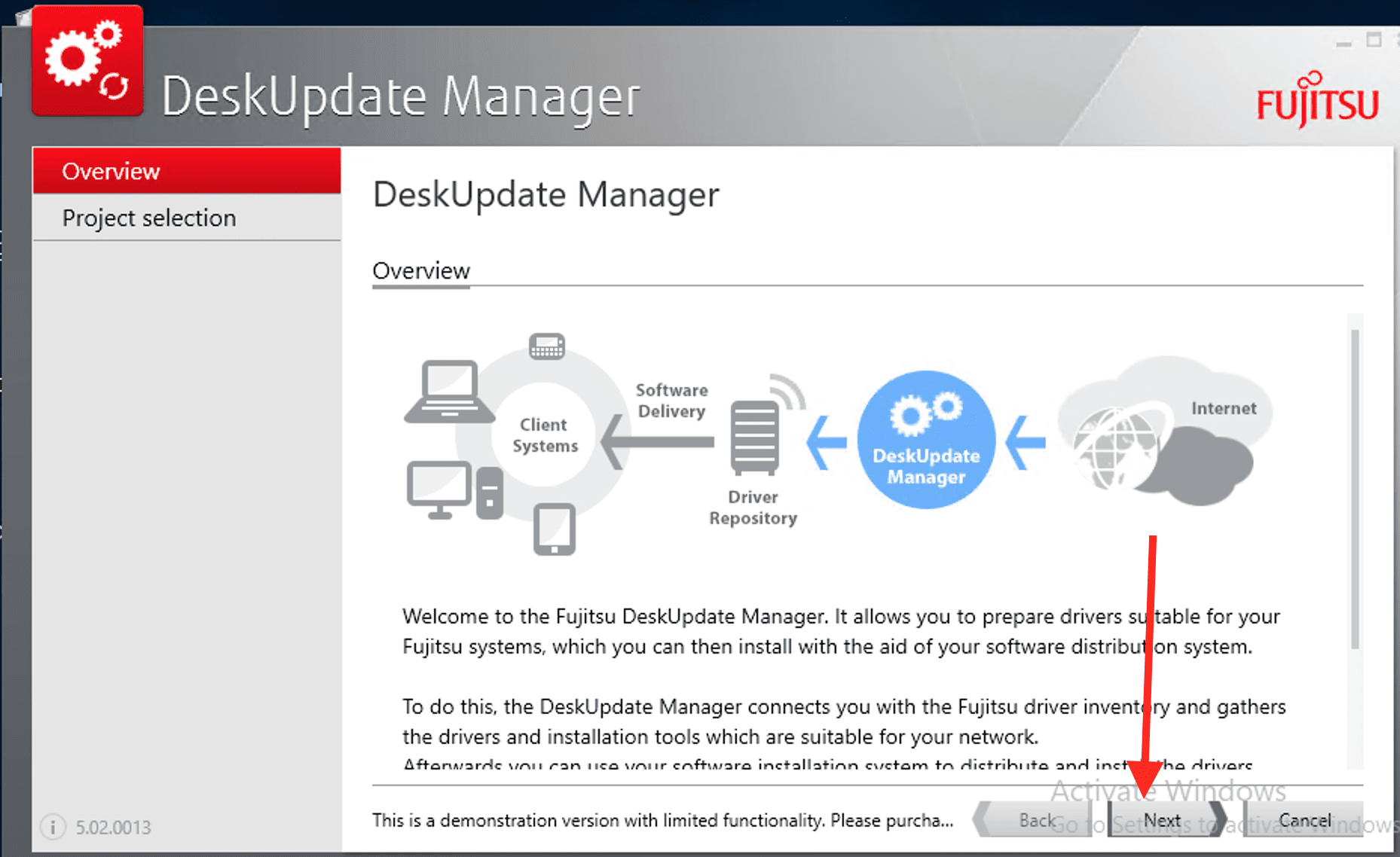This screenshot has height=857, width=1400.
Task: Click the Driver Repository server icon
Action: 754,438
